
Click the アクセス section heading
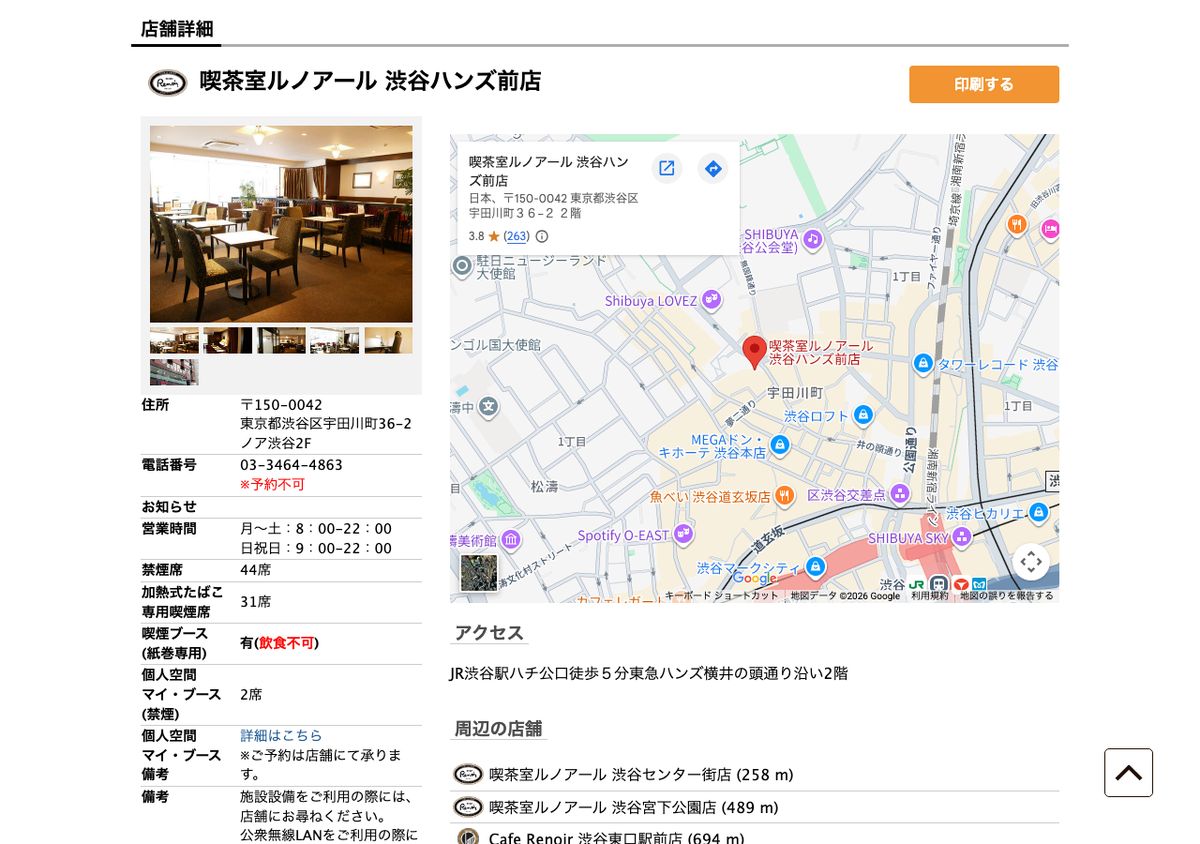[x=489, y=632]
